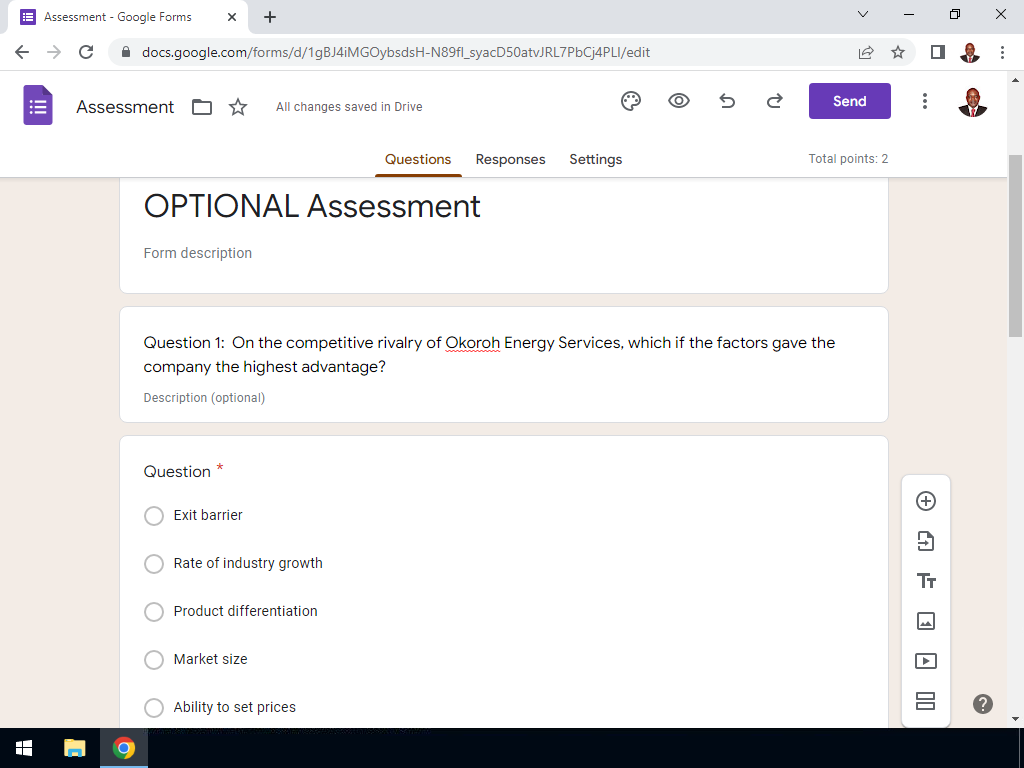Undo the last change

click(727, 101)
